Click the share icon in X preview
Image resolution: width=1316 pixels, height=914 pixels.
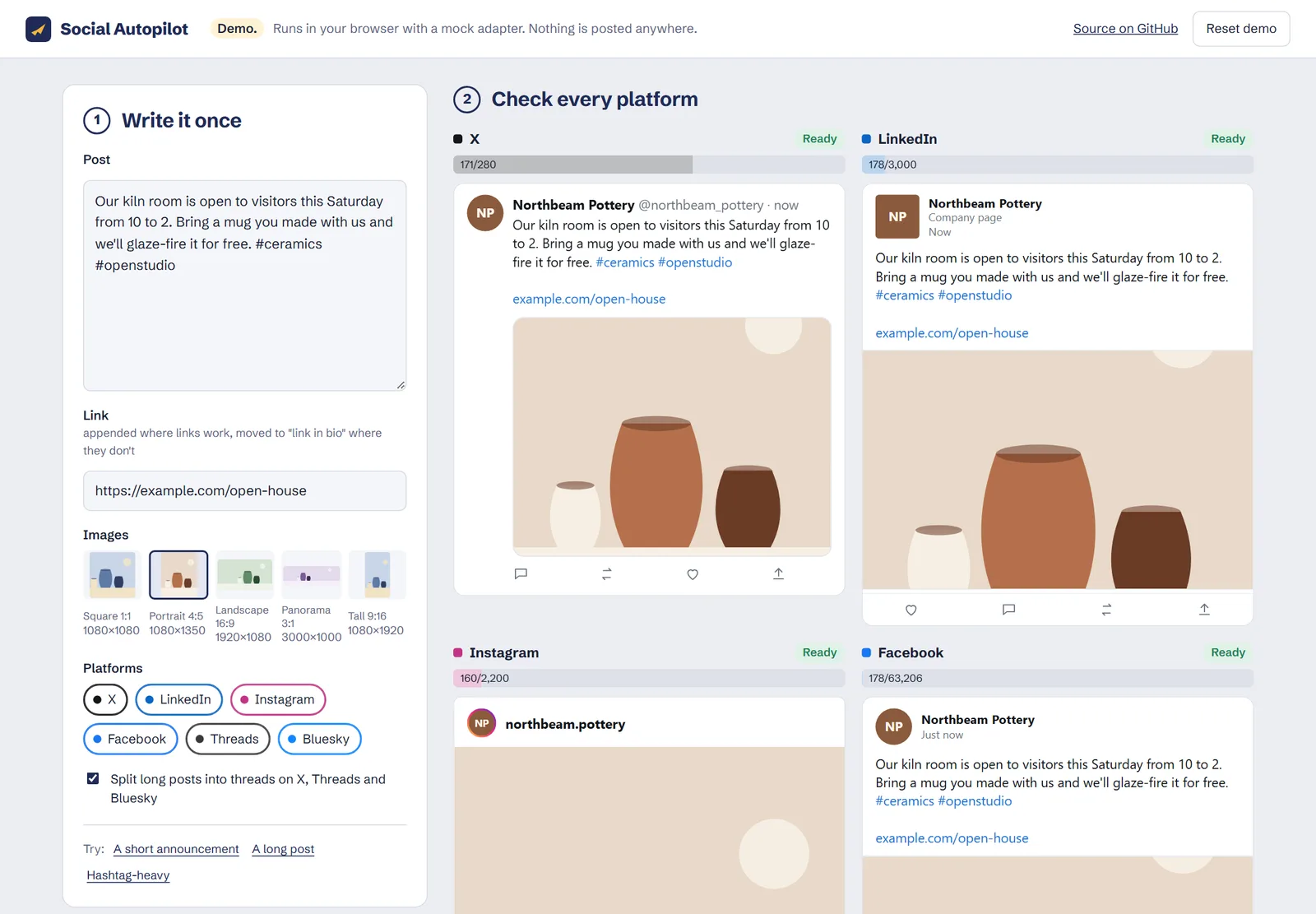coord(778,573)
